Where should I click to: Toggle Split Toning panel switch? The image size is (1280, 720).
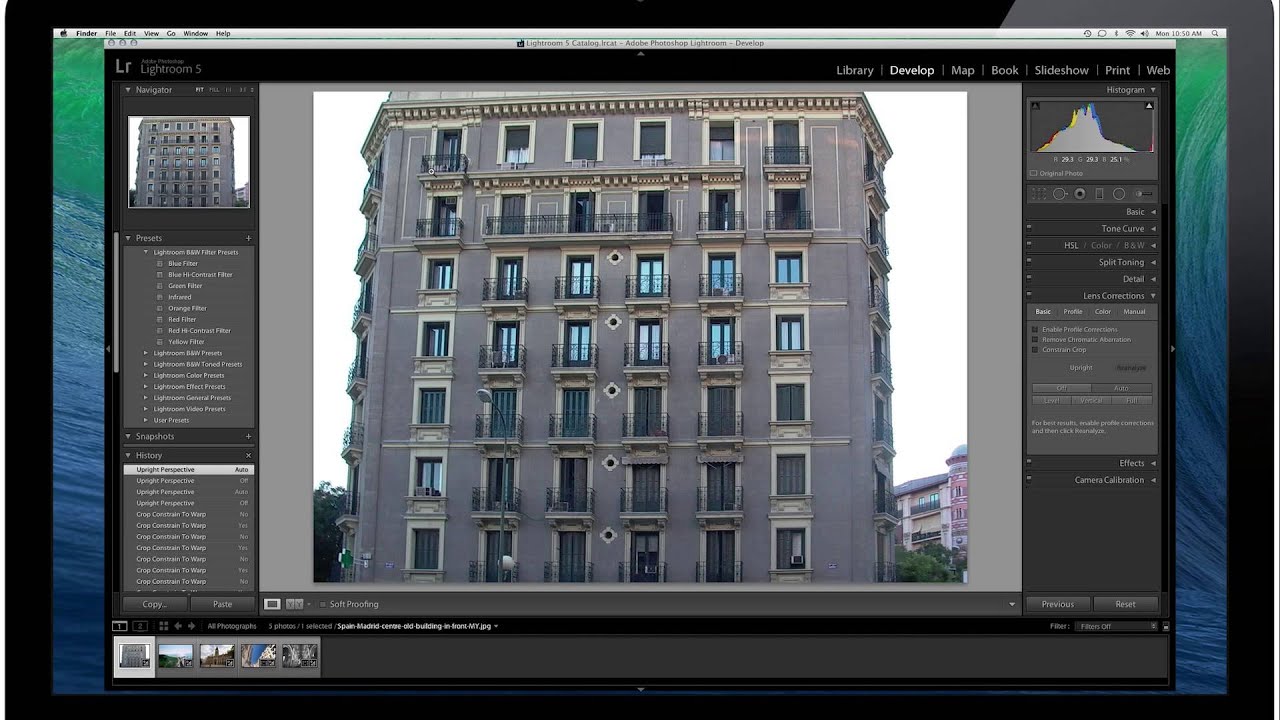click(x=1029, y=262)
